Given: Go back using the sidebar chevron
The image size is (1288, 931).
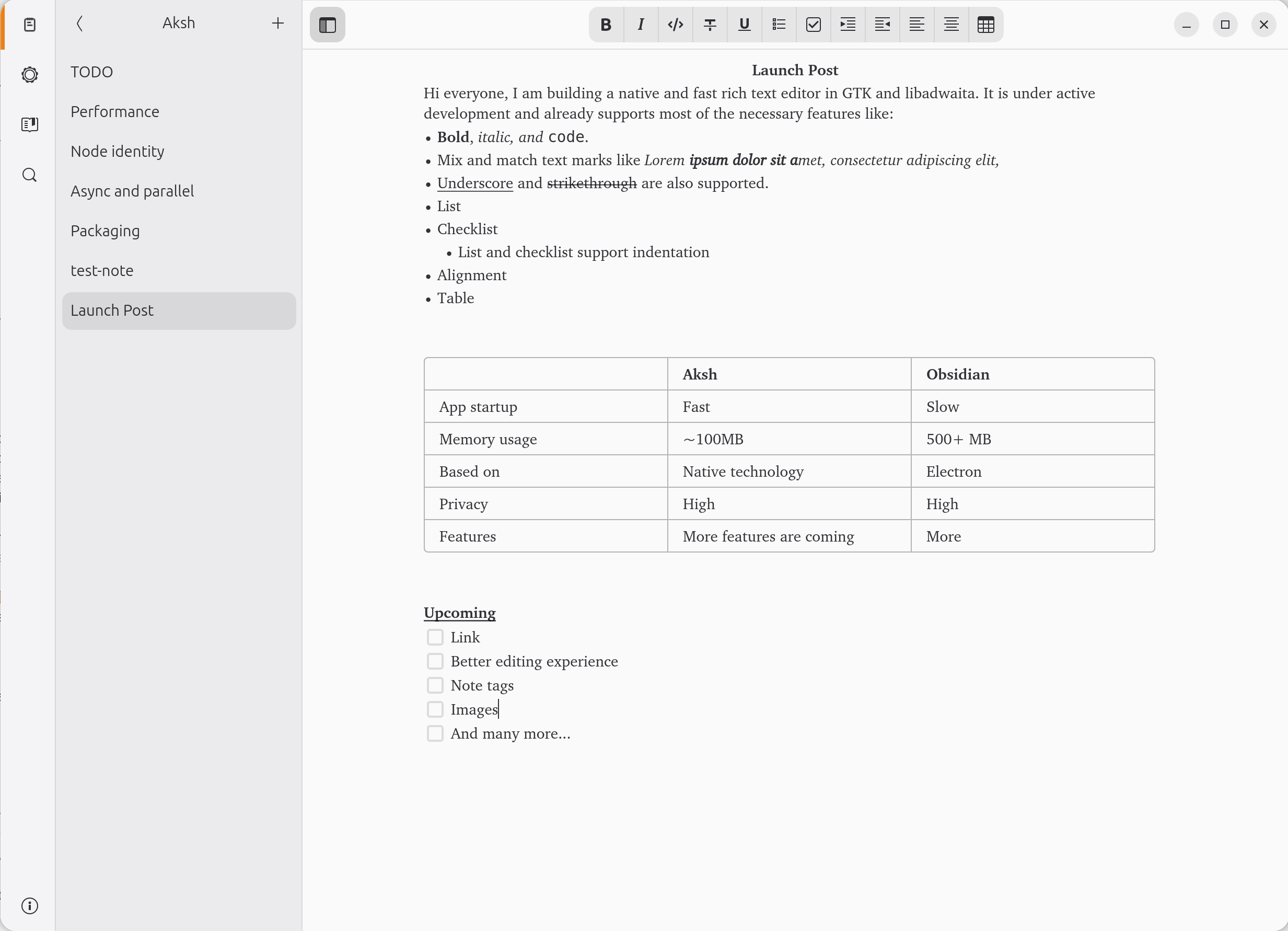Looking at the screenshot, I should (79, 24).
